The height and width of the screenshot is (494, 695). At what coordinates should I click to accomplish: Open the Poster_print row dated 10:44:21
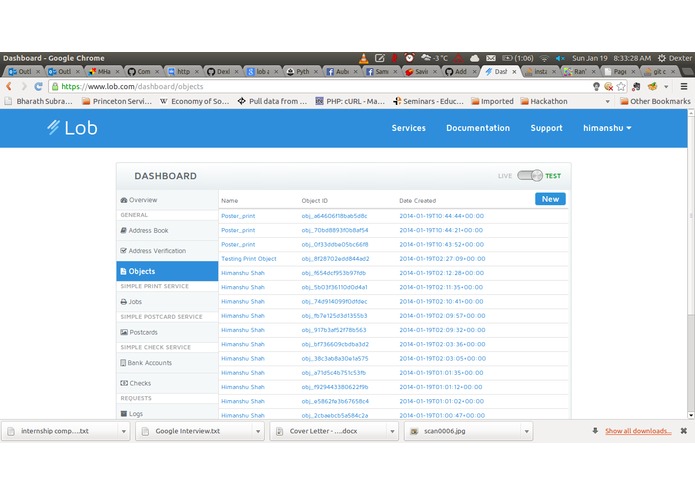pyautogui.click(x=238, y=230)
